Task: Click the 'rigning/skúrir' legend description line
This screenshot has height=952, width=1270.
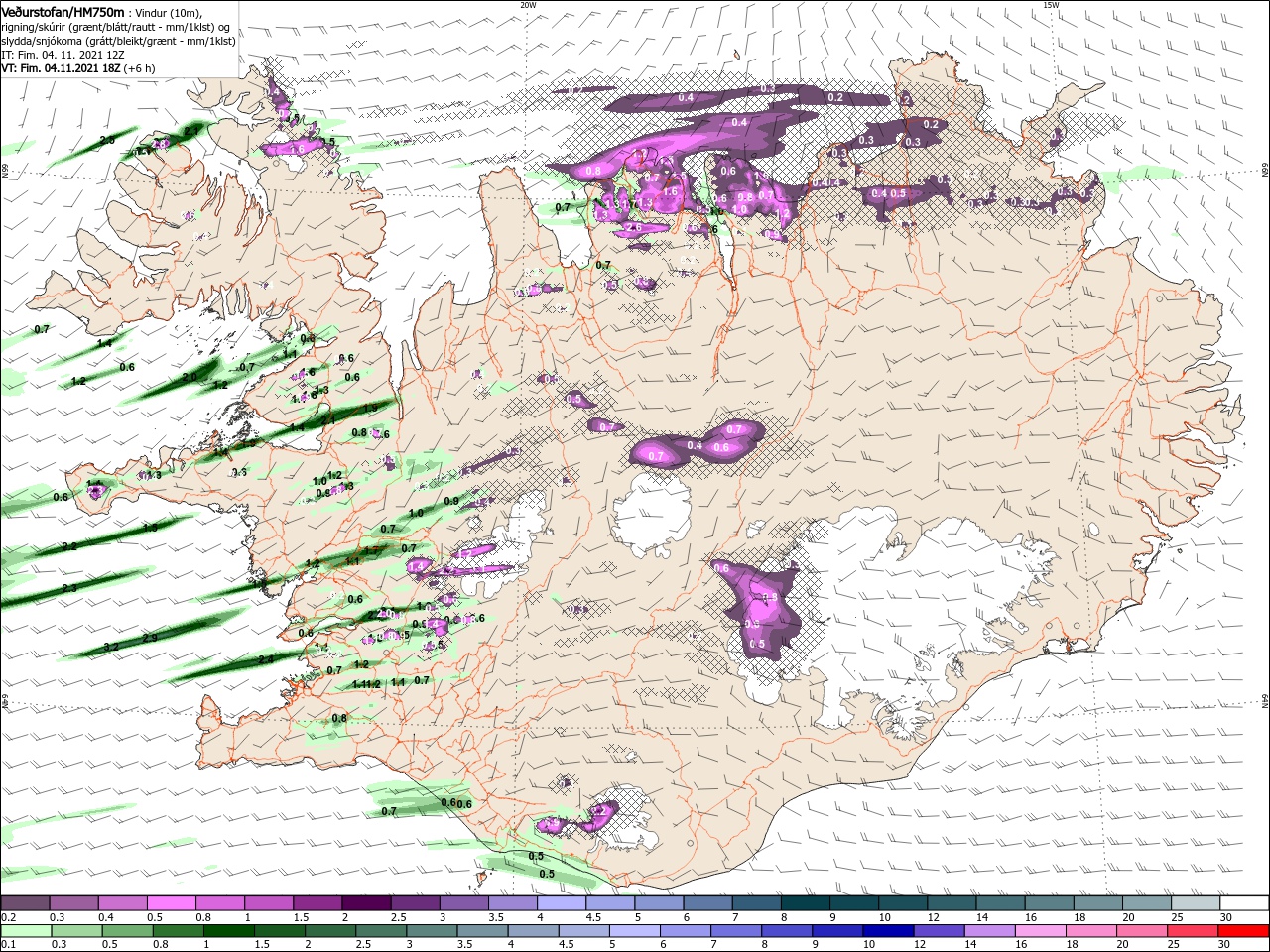Action: pos(115,27)
